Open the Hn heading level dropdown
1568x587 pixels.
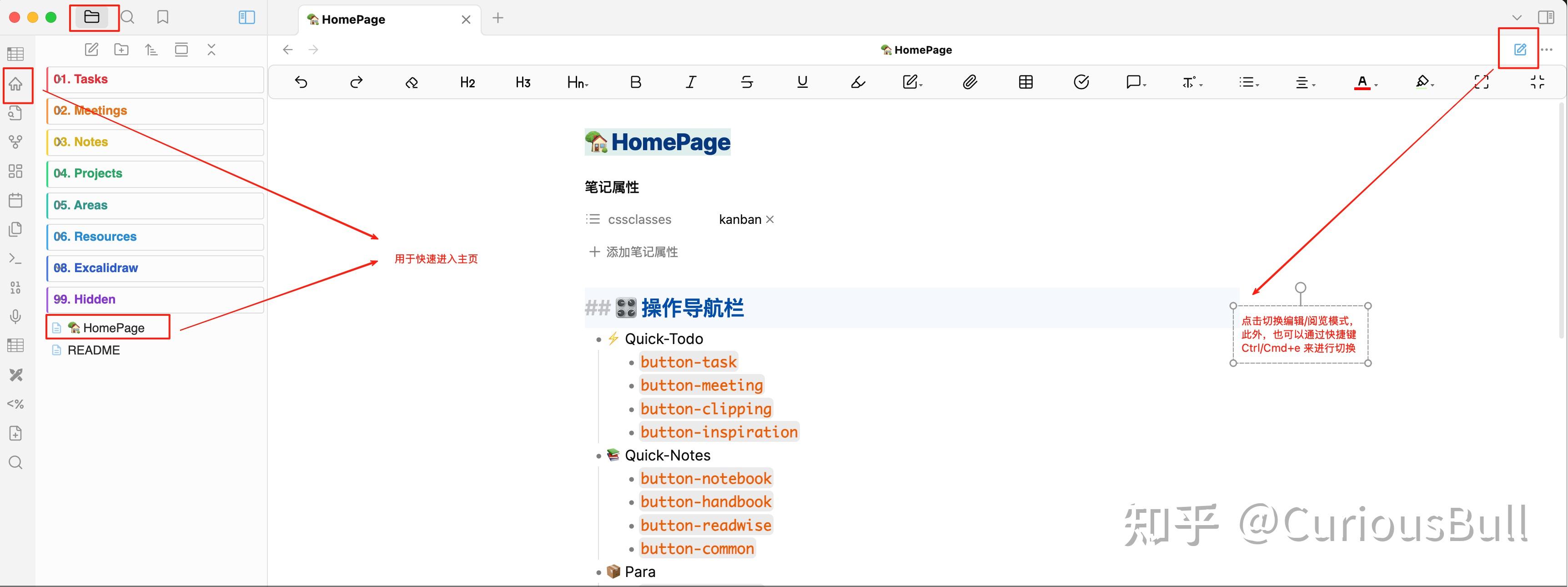pyautogui.click(x=577, y=82)
